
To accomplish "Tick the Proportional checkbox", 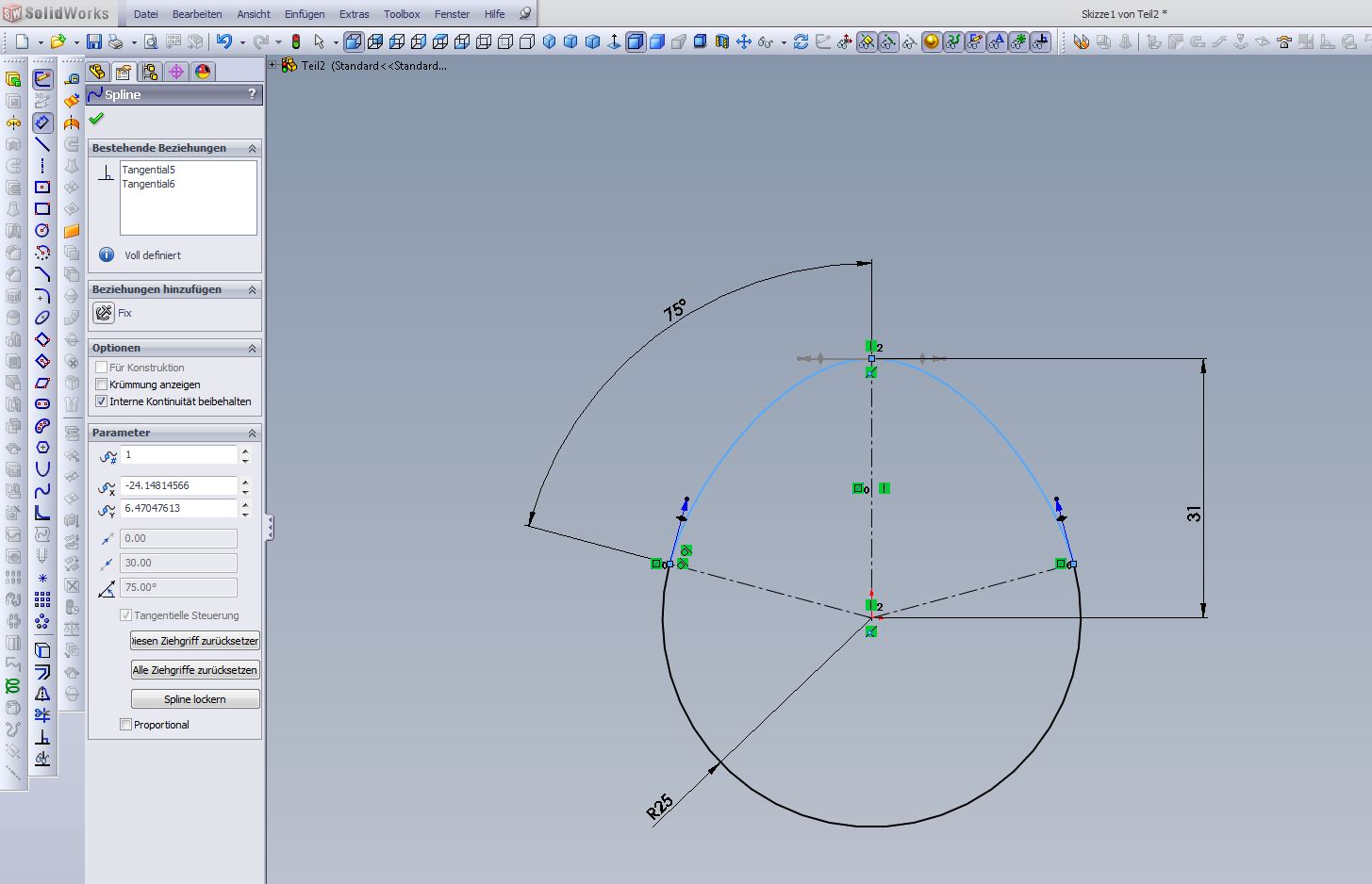I will click(x=125, y=725).
